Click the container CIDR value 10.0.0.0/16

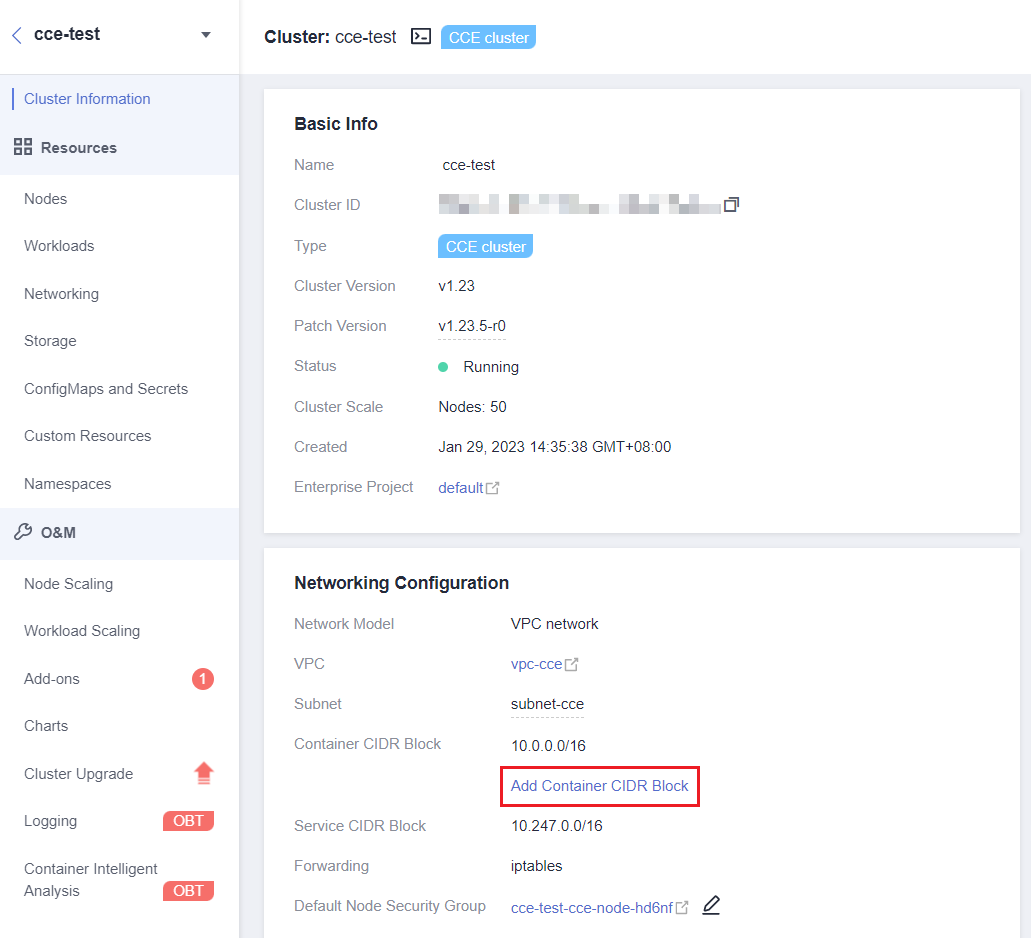(548, 746)
